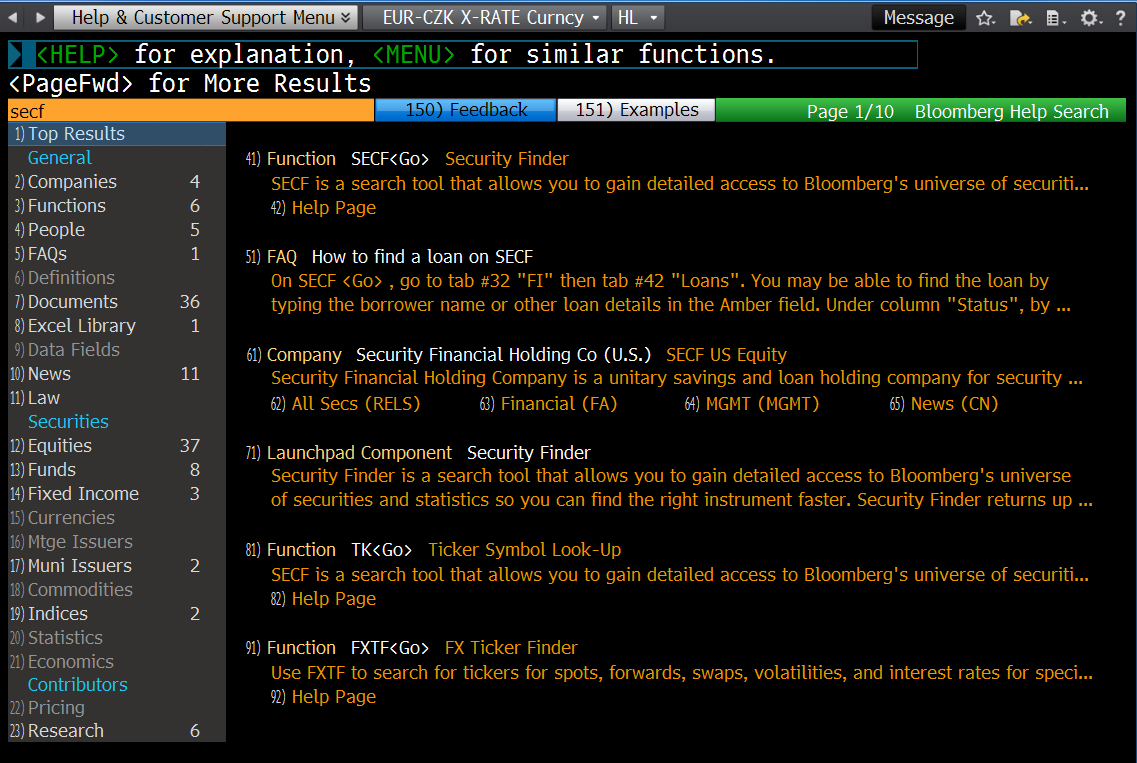Image resolution: width=1137 pixels, height=763 pixels.
Task: Click the General section heading
Action: [x=59, y=158]
